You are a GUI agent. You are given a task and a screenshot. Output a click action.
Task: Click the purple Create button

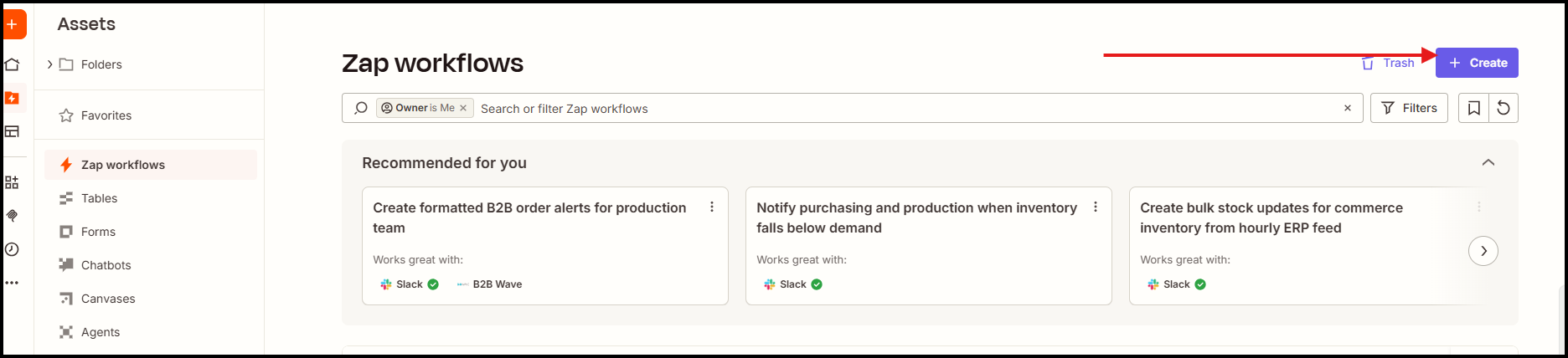point(1477,63)
